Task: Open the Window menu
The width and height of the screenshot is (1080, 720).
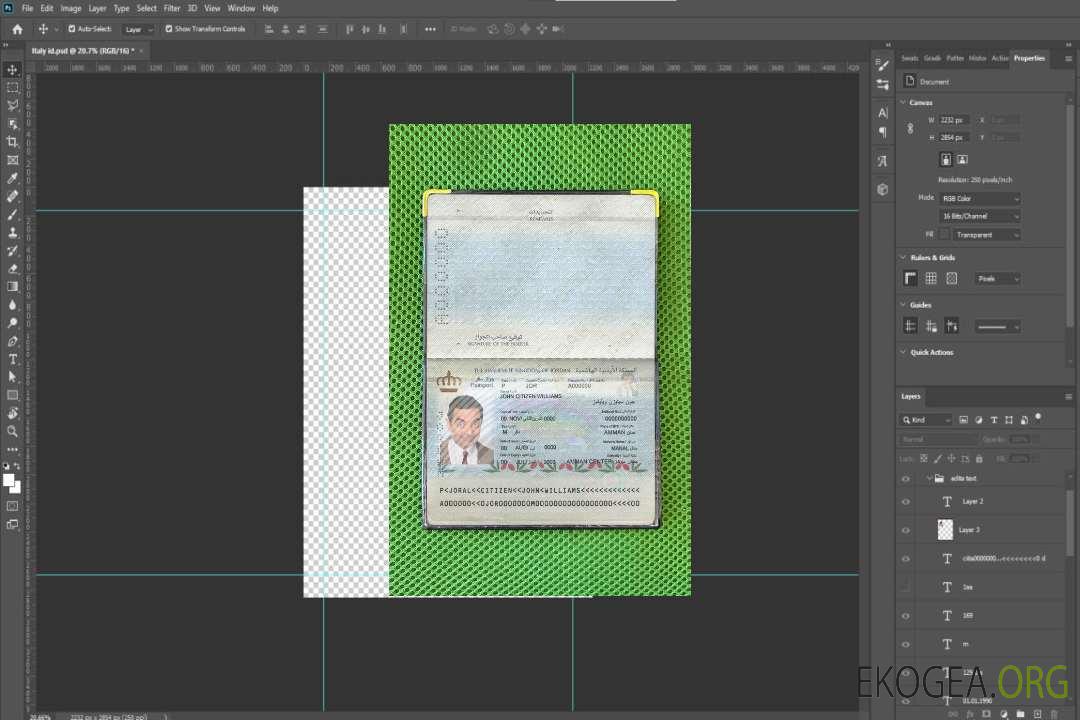Action: (x=241, y=8)
